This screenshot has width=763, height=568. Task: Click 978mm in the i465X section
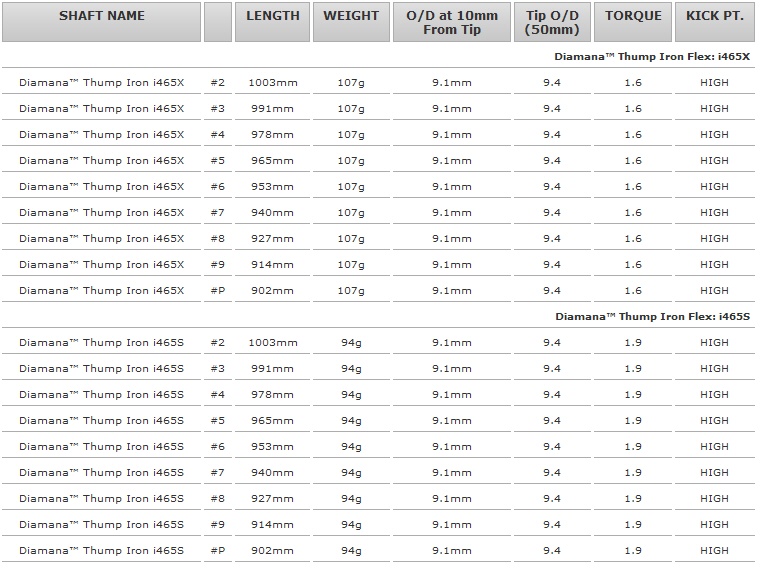click(272, 135)
